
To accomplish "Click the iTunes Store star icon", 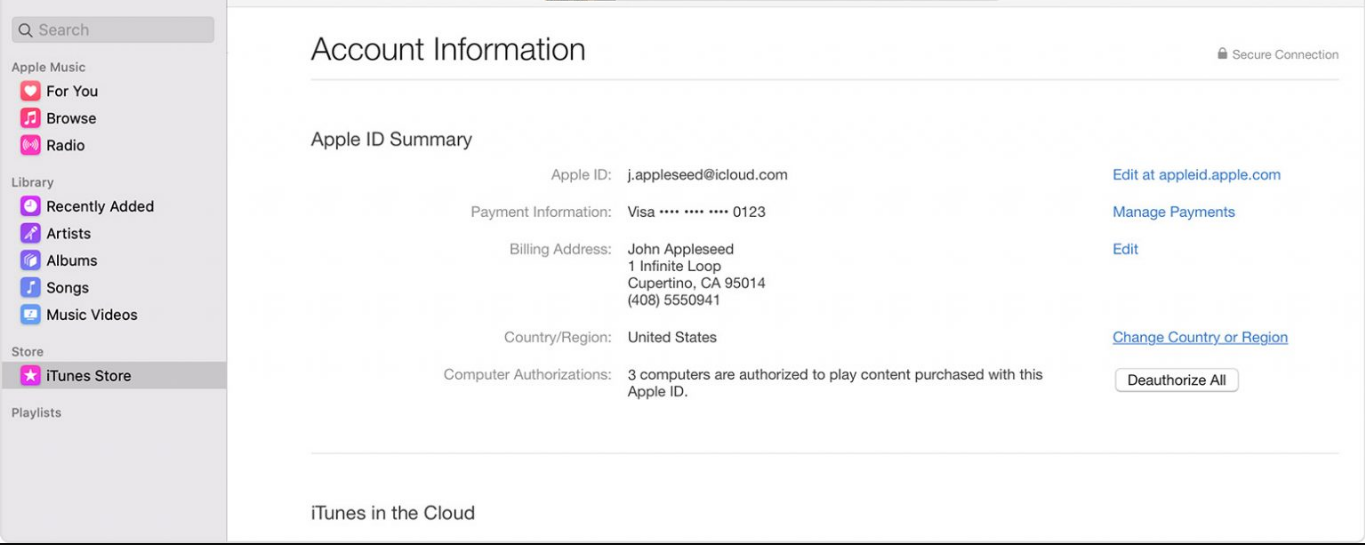I will tap(31, 376).
